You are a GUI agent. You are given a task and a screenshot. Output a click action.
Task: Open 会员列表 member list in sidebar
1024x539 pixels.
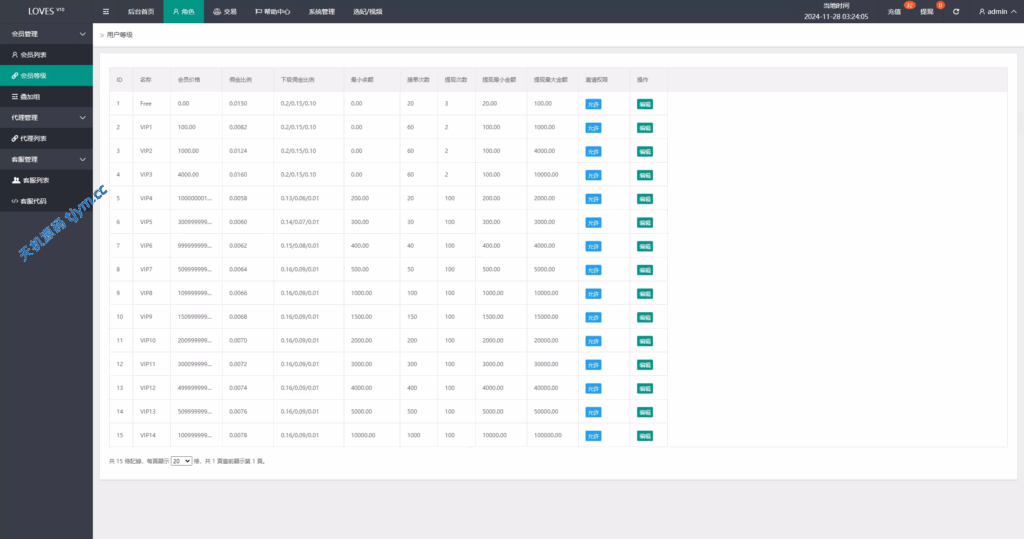click(33, 54)
